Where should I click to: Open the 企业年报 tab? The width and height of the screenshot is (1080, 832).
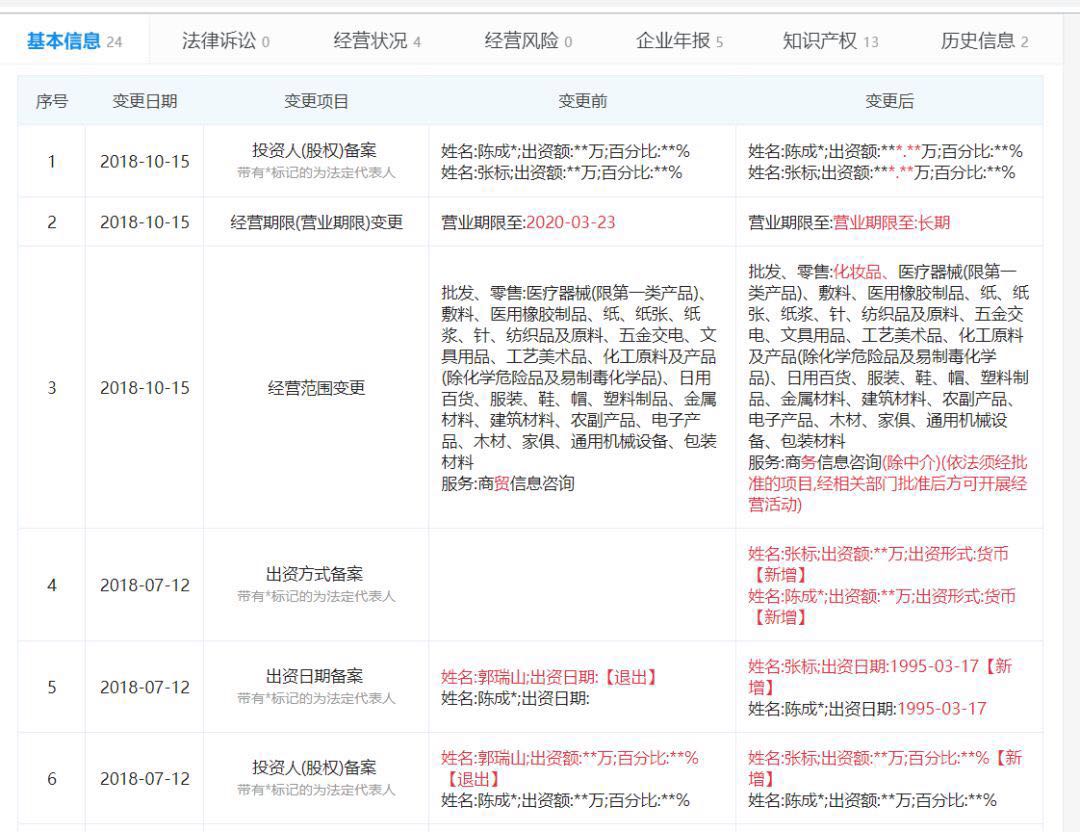click(x=679, y=41)
